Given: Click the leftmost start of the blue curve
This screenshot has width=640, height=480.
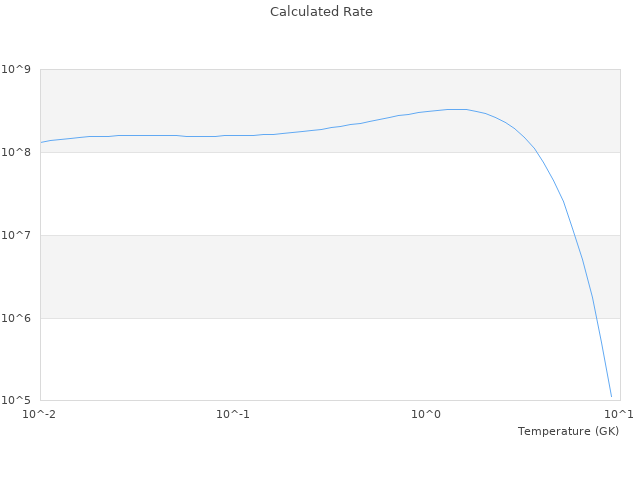Looking at the screenshot, I should coord(41,142).
